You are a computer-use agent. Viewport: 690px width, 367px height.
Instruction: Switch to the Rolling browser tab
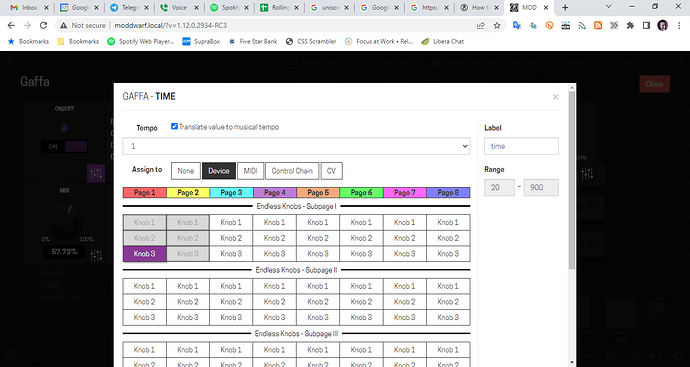(279, 7)
